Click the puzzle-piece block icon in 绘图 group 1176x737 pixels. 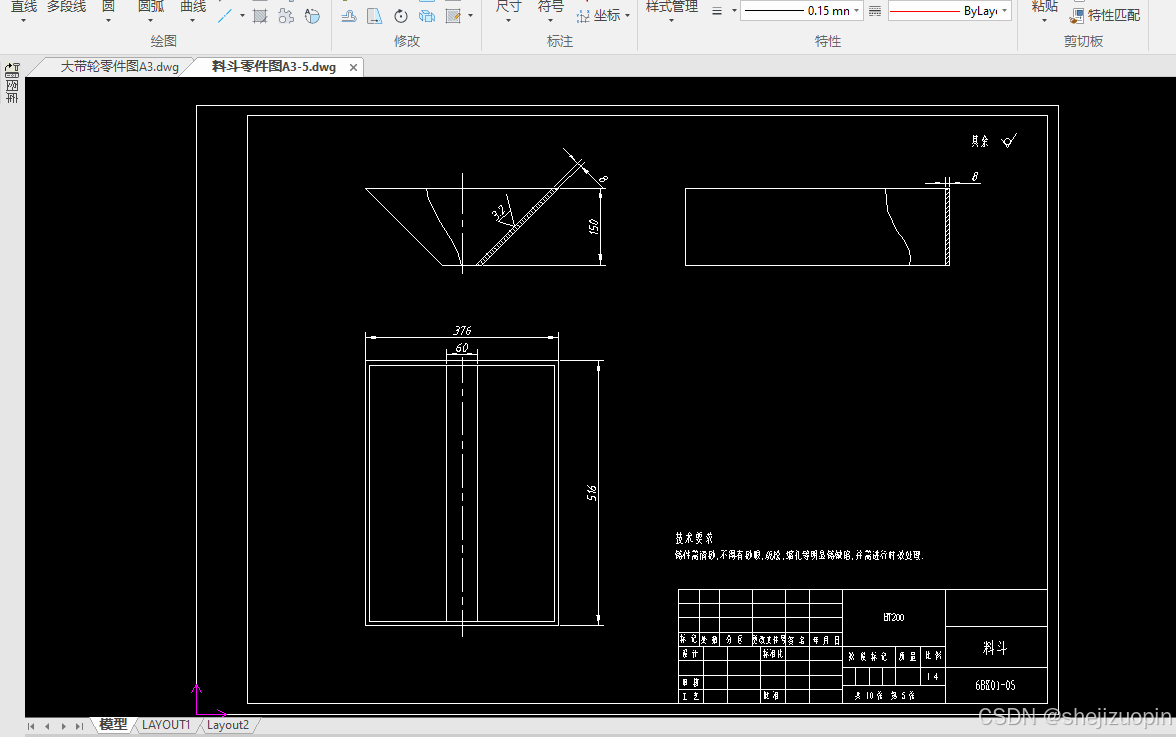pyautogui.click(x=286, y=16)
